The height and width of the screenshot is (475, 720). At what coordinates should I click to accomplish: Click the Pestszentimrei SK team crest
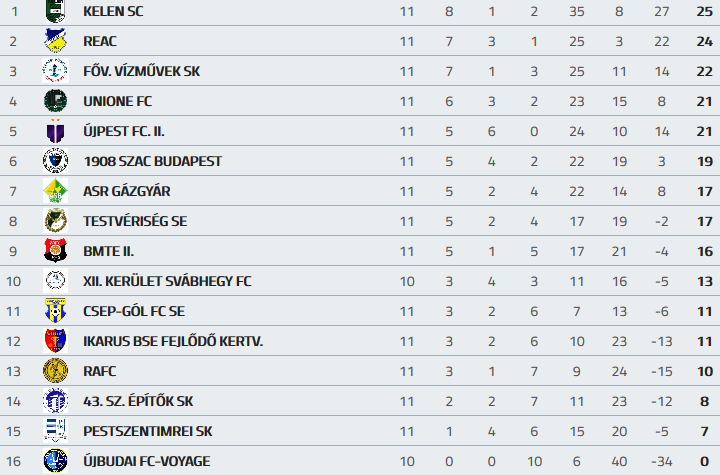[54, 431]
